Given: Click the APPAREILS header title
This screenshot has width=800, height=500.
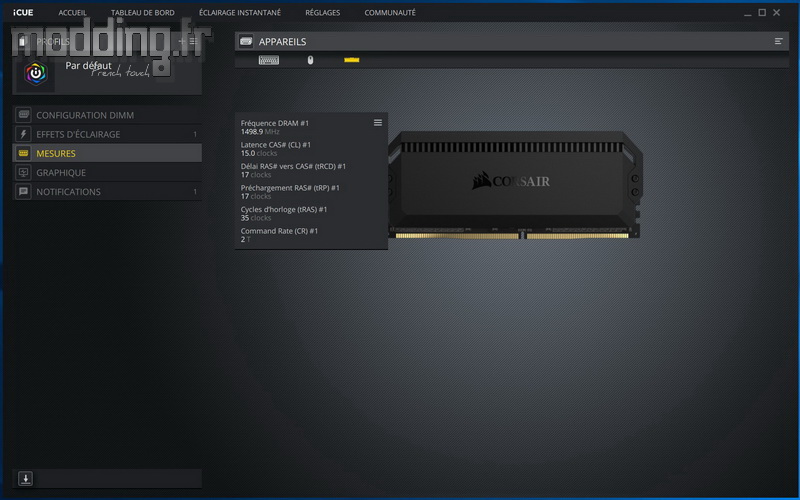Looking at the screenshot, I should pyautogui.click(x=282, y=42).
